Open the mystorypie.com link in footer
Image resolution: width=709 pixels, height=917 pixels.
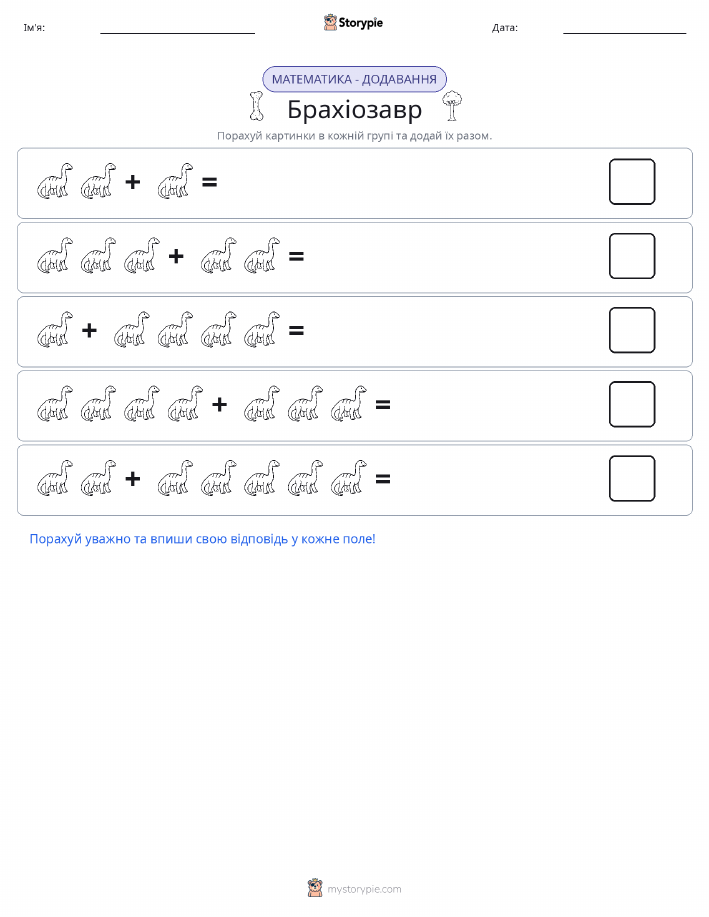364,889
